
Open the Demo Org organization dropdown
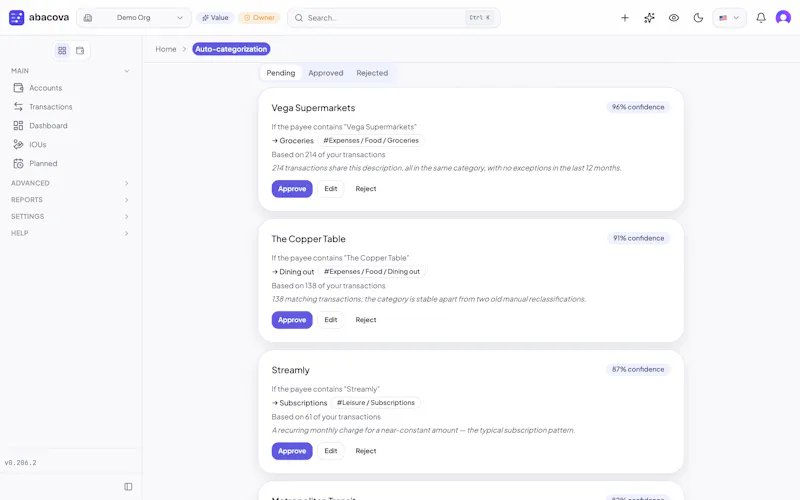[x=134, y=18]
